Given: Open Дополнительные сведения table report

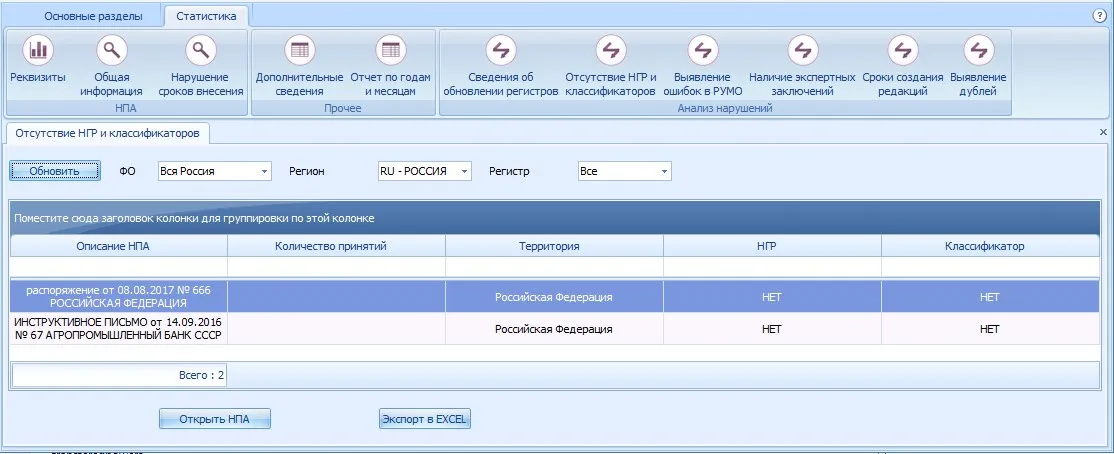Looking at the screenshot, I should click(x=299, y=66).
